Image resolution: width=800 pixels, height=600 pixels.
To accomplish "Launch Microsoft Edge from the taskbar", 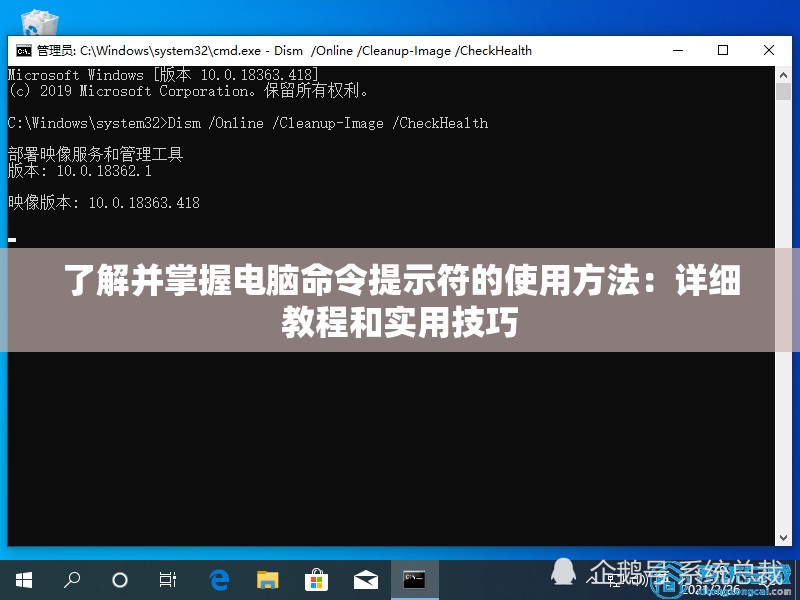I will tap(219, 580).
